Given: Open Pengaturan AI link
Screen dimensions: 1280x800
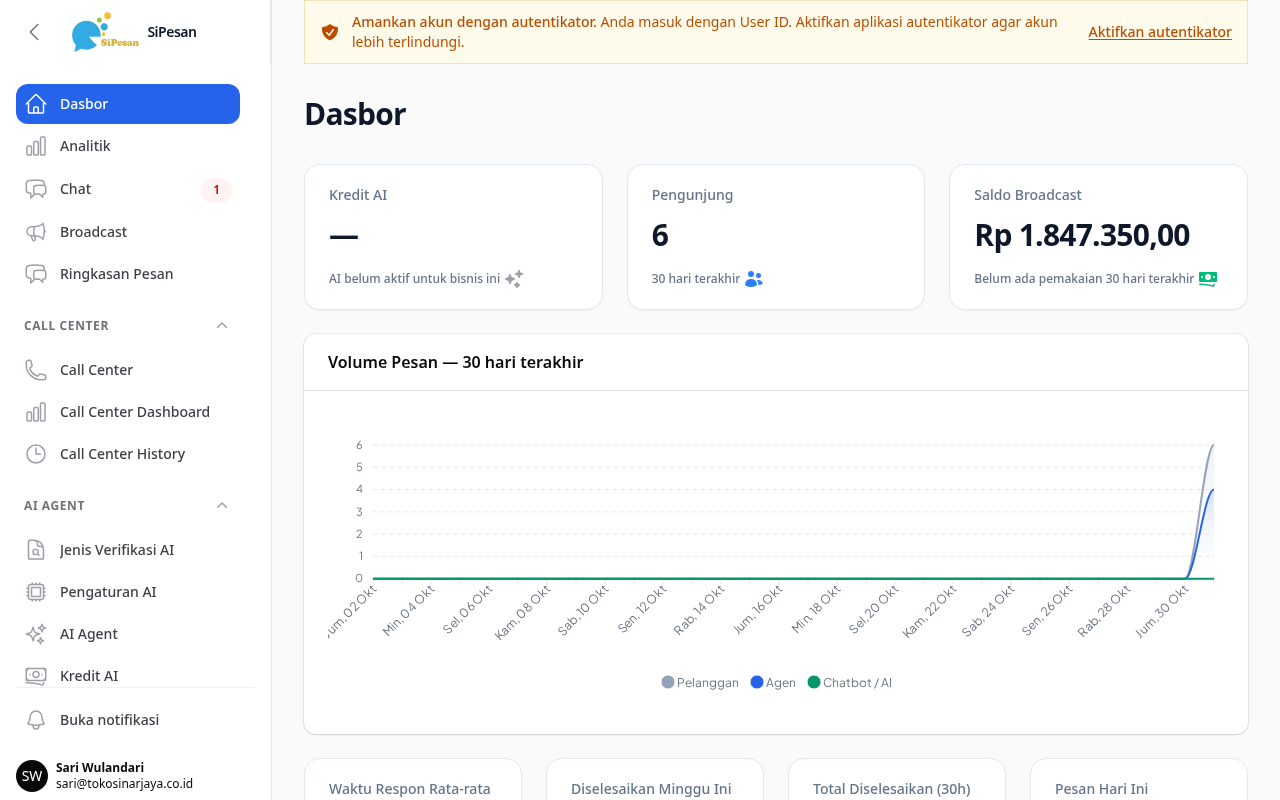Looking at the screenshot, I should [128, 592].
